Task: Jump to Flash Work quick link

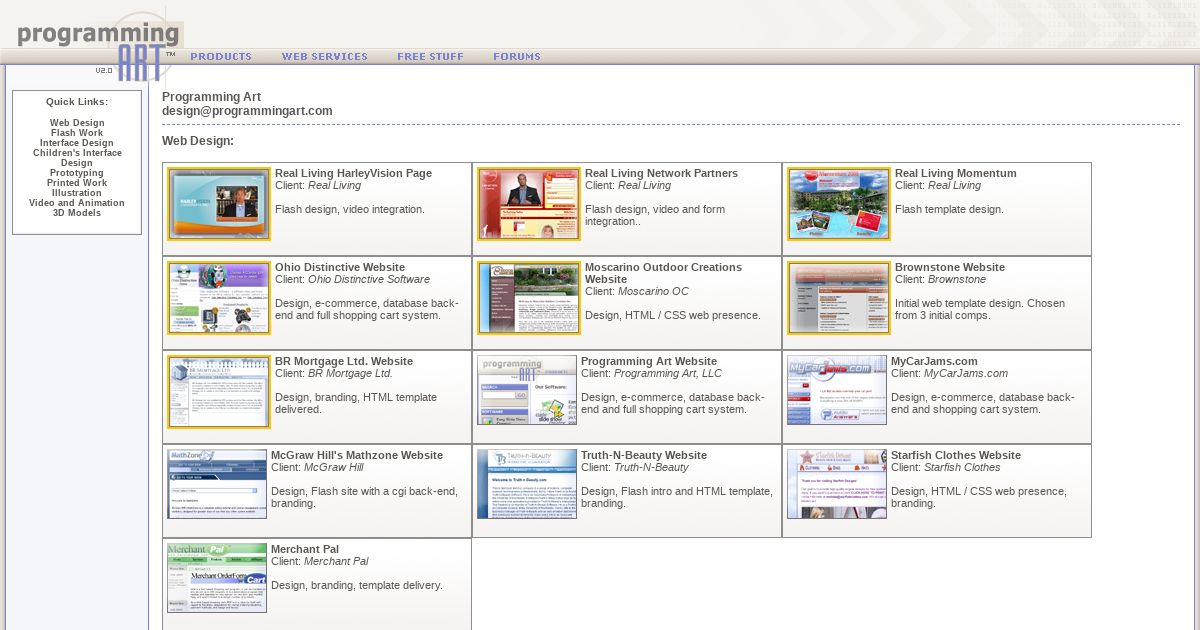Action: tap(77, 133)
